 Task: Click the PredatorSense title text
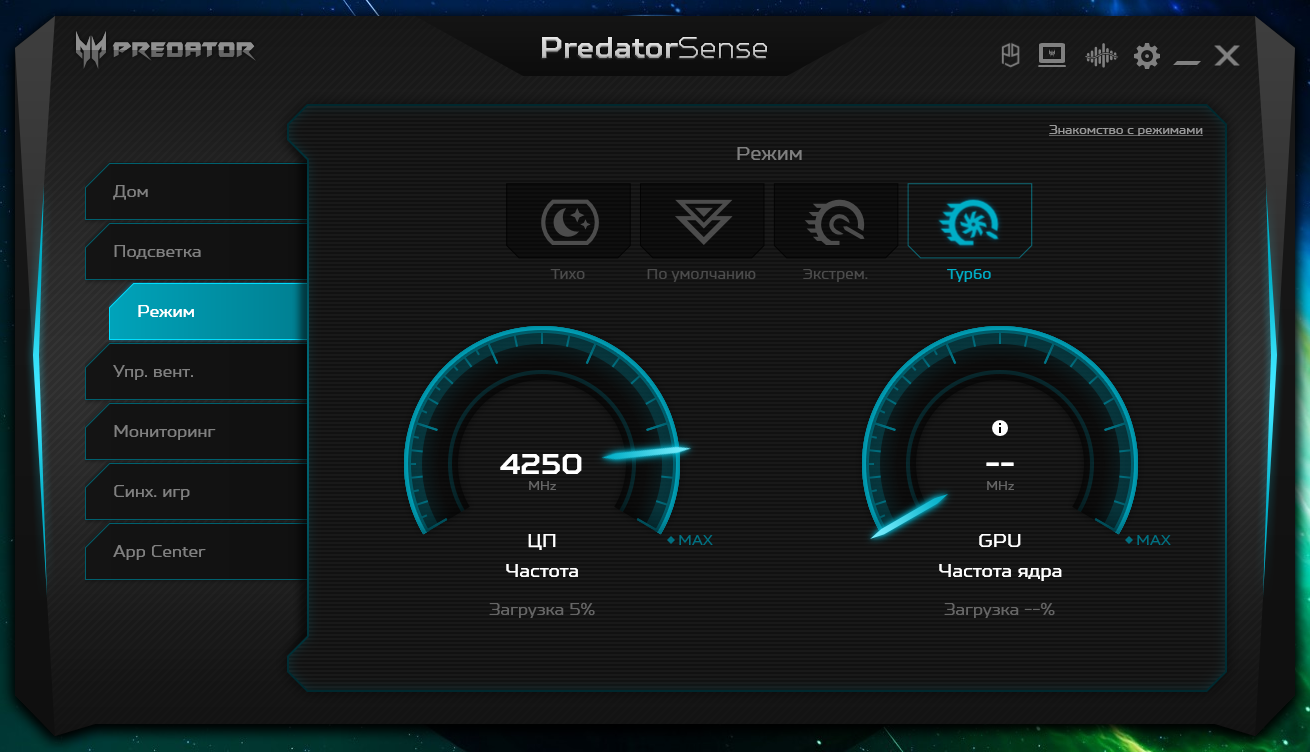point(654,48)
